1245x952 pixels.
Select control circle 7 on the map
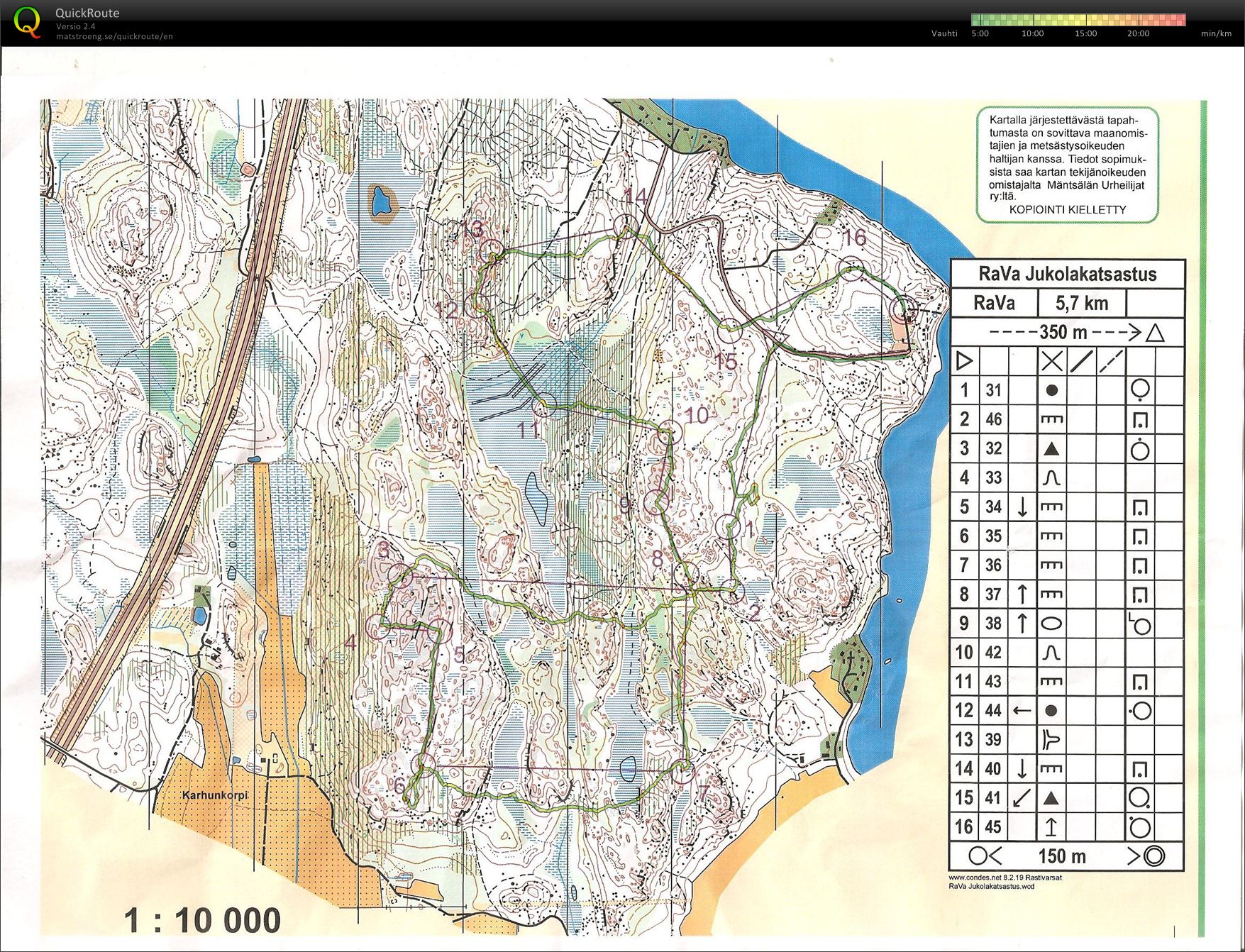pyautogui.click(x=682, y=771)
